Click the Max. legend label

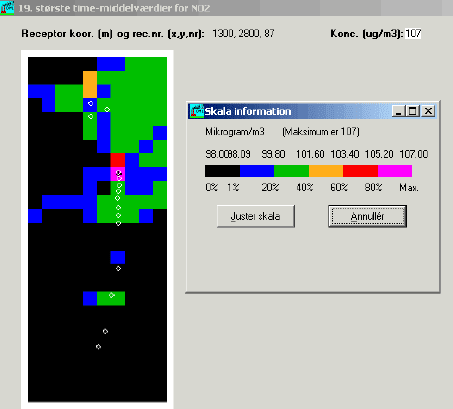click(x=409, y=188)
